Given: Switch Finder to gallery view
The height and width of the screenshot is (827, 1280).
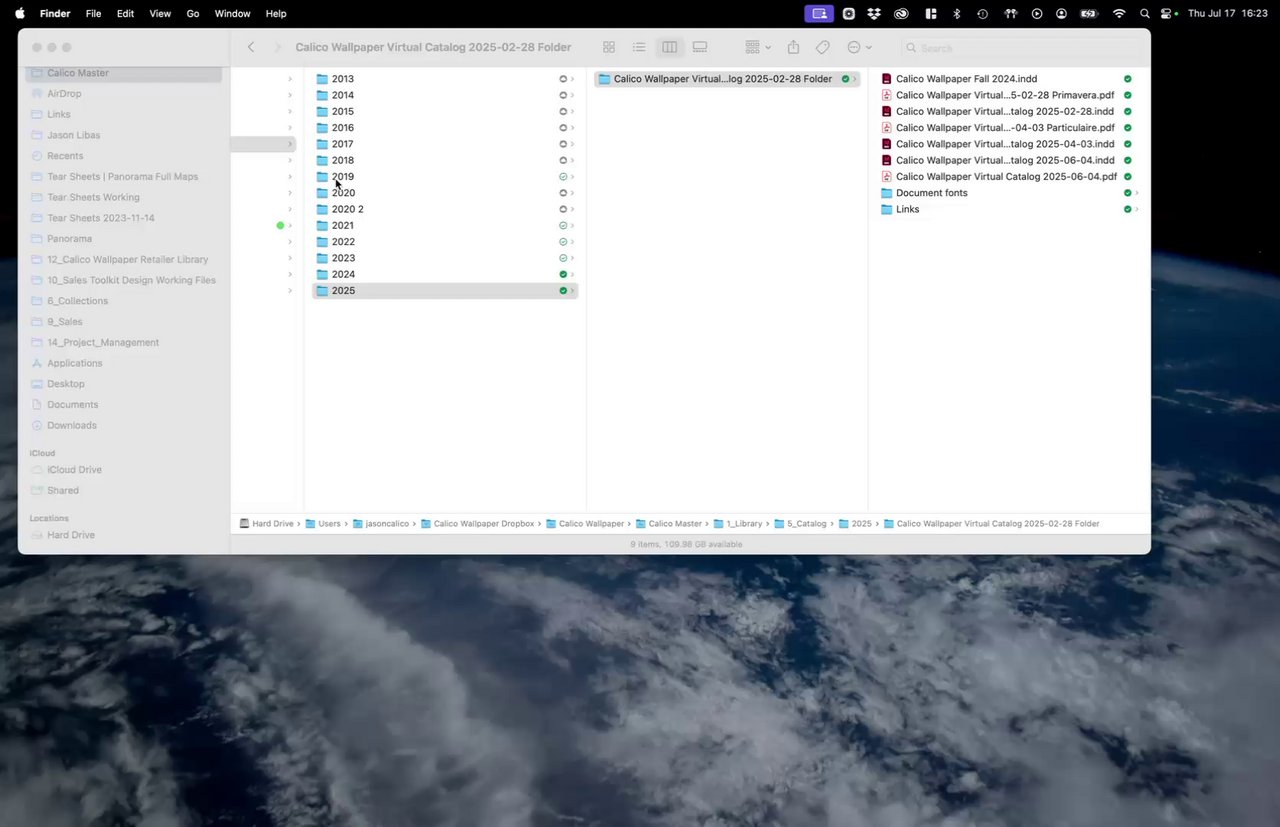Looking at the screenshot, I should point(700,47).
